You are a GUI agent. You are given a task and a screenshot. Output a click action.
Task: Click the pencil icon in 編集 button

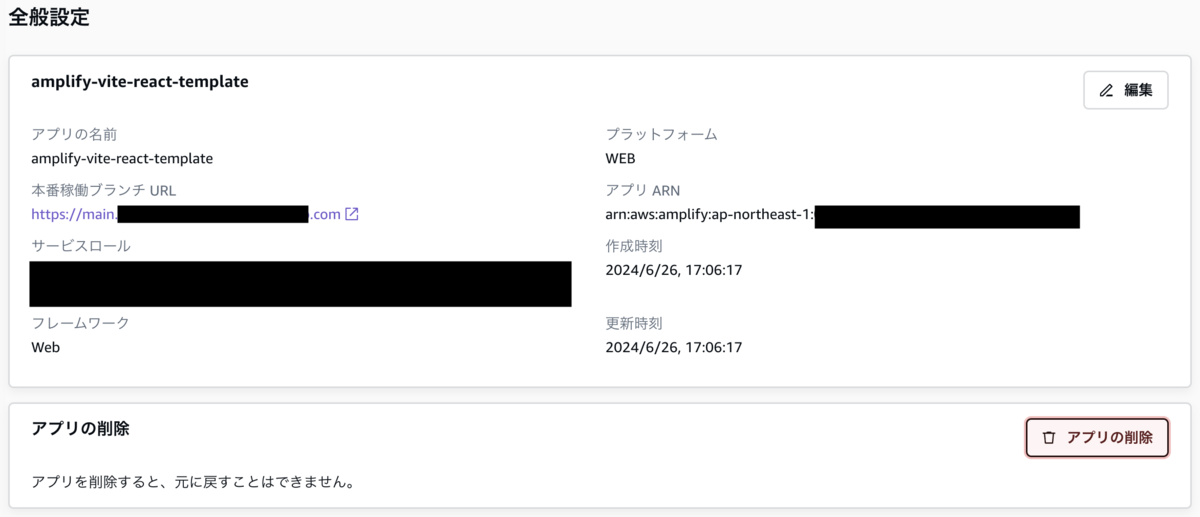tap(1106, 91)
